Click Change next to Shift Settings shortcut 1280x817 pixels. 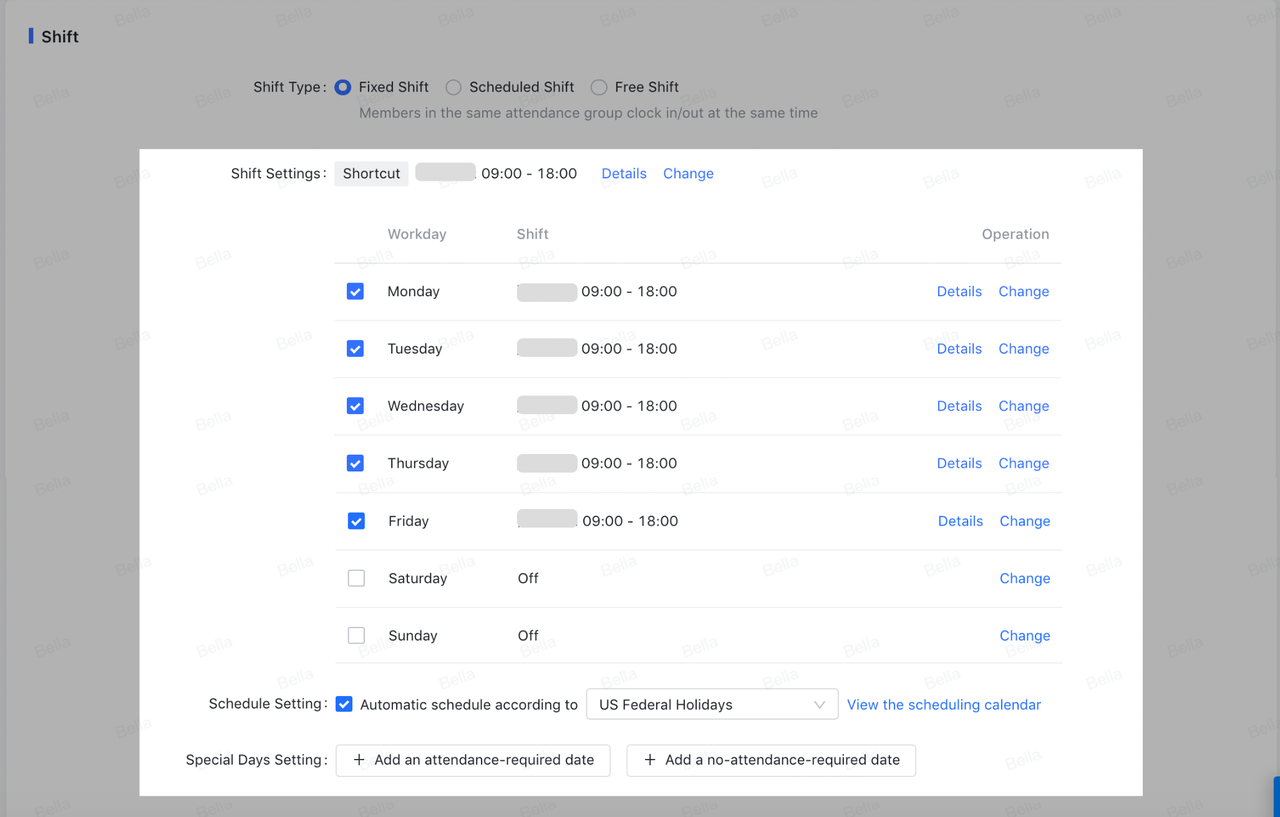[x=688, y=173]
